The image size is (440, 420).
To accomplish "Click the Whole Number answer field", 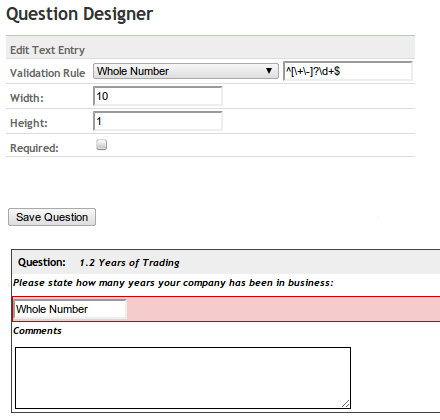I will [x=70, y=309].
